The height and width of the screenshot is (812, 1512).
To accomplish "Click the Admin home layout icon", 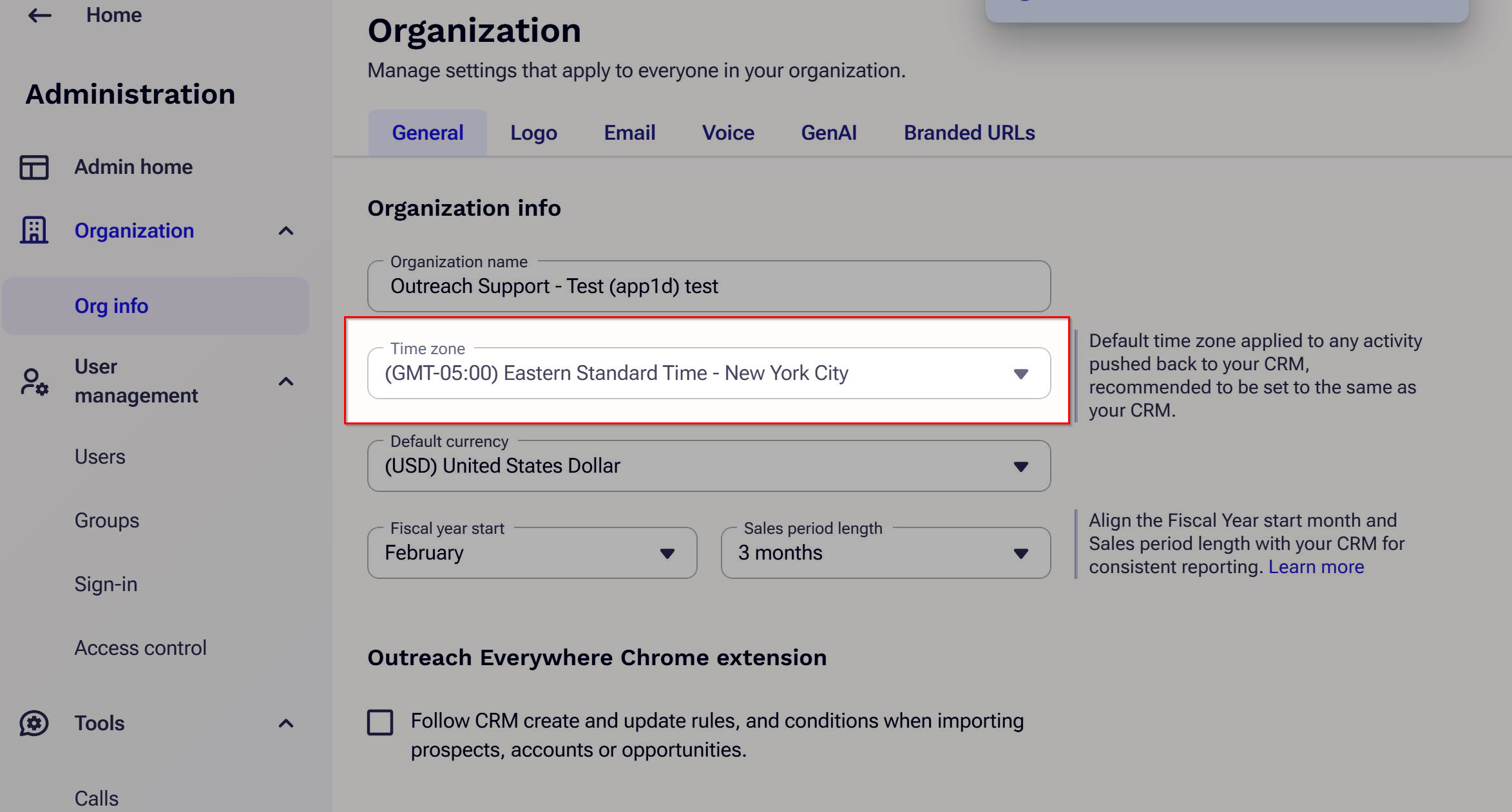I will pos(34,167).
